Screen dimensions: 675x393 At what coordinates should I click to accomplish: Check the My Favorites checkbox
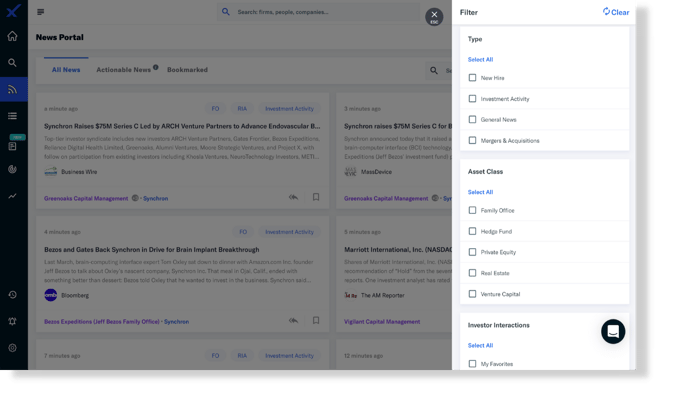click(472, 364)
